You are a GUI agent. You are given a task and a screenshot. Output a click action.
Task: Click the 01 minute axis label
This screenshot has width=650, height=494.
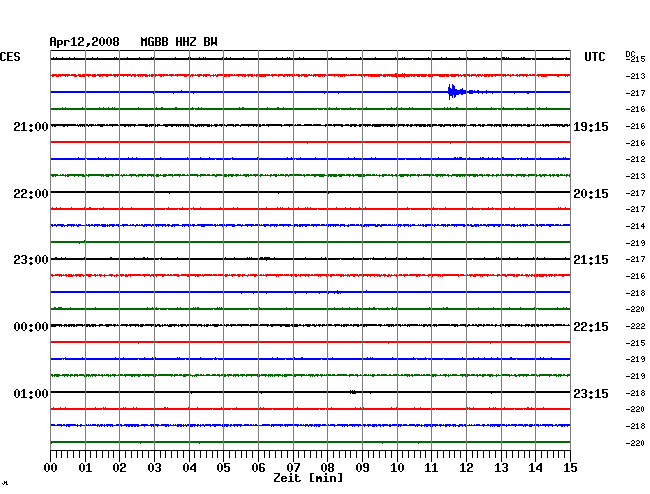[x=85, y=467]
